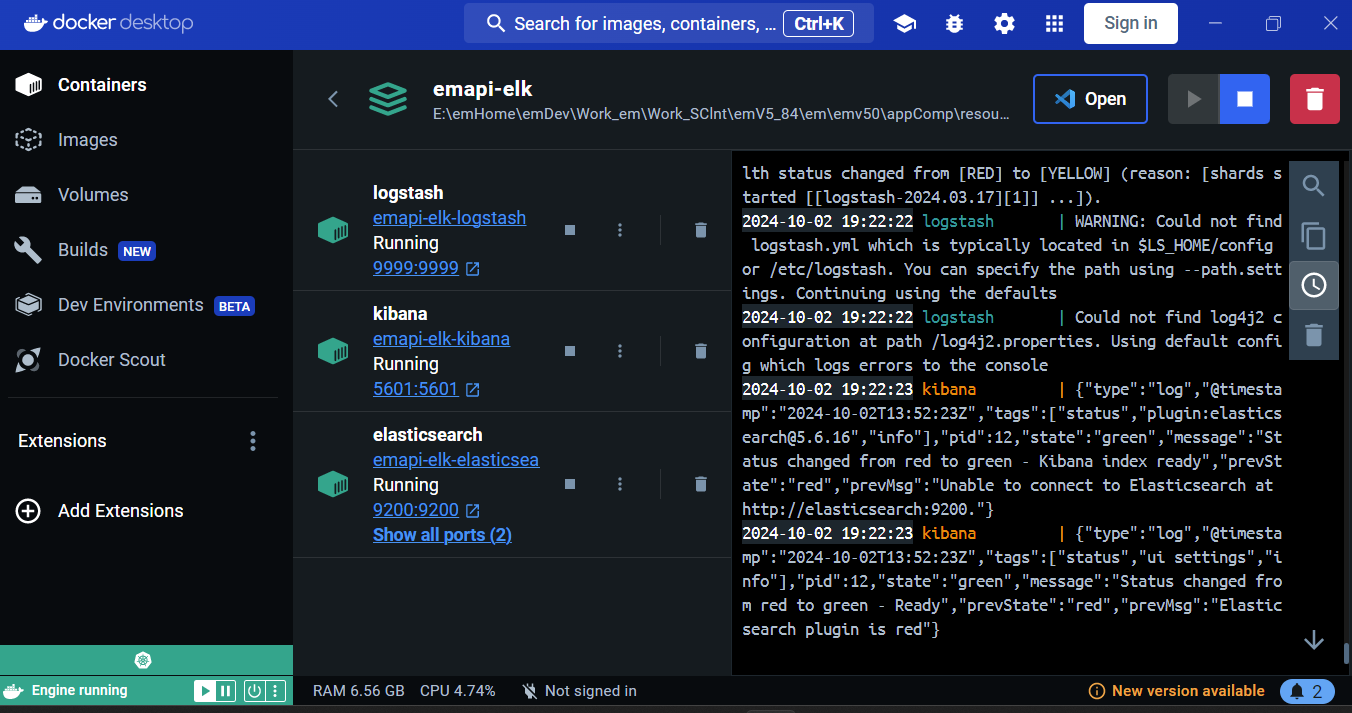Open the Extensions three-dot menu
Viewport: 1352px width, 713px height.
click(x=253, y=441)
